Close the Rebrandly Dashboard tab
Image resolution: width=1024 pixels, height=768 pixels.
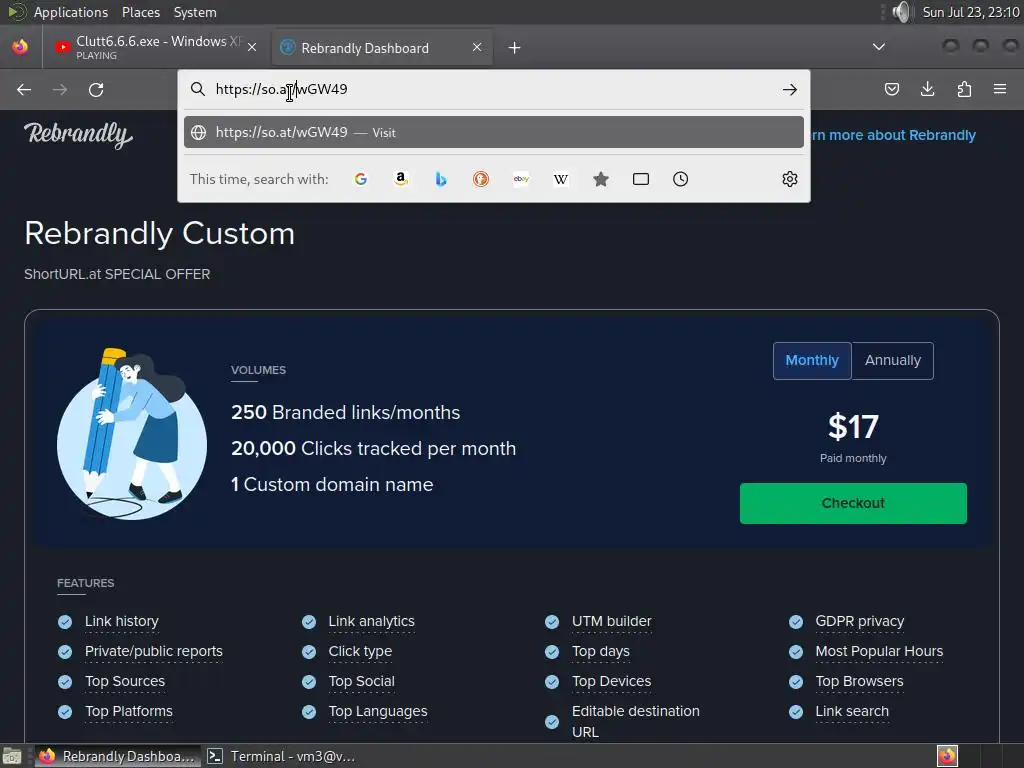point(477,47)
